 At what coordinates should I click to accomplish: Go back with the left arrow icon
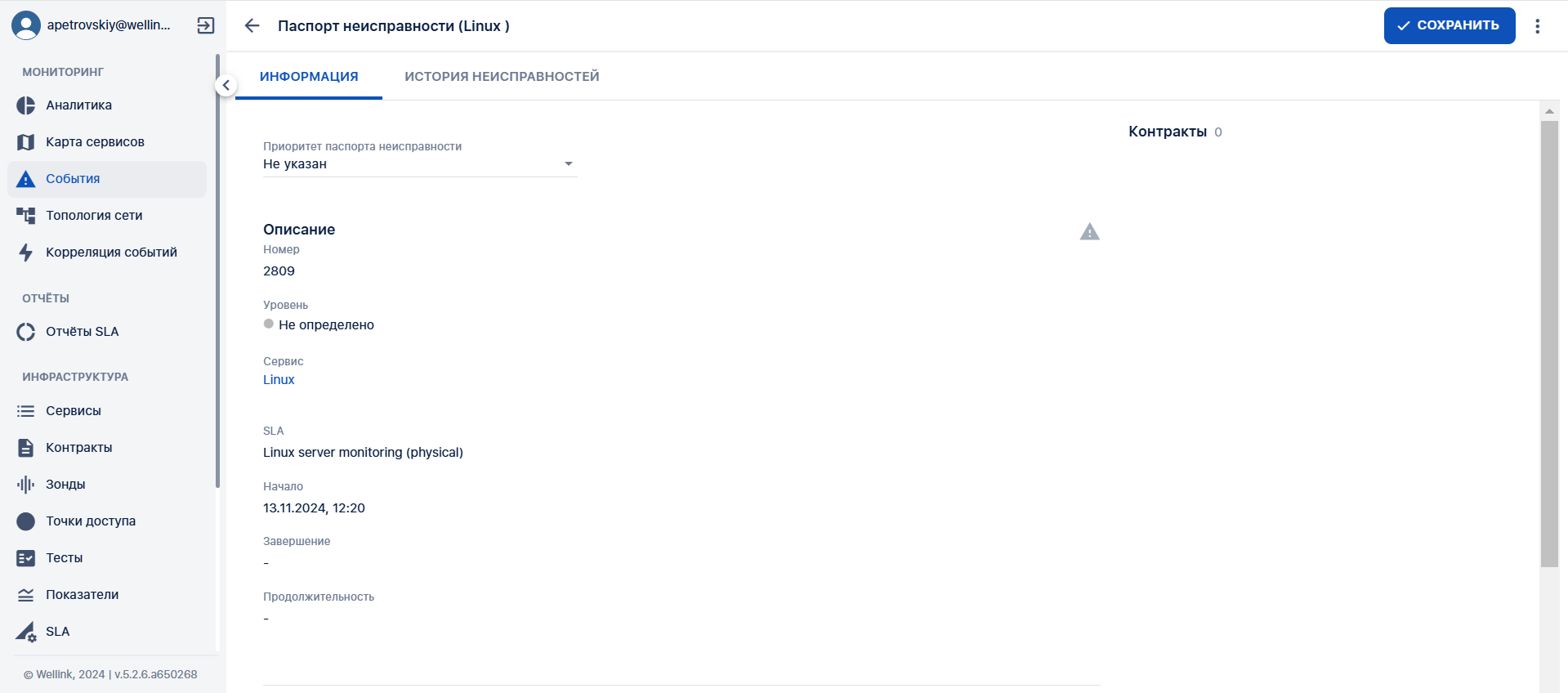pos(252,25)
